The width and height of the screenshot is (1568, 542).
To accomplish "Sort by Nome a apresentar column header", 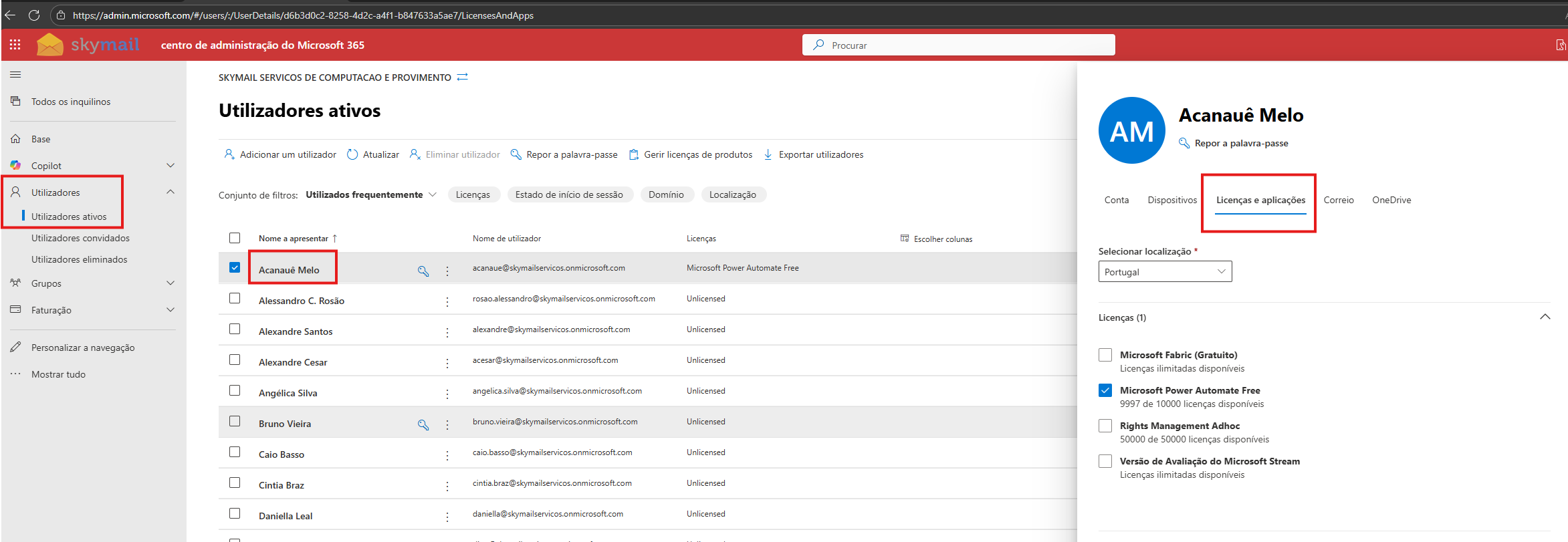I will tap(298, 239).
